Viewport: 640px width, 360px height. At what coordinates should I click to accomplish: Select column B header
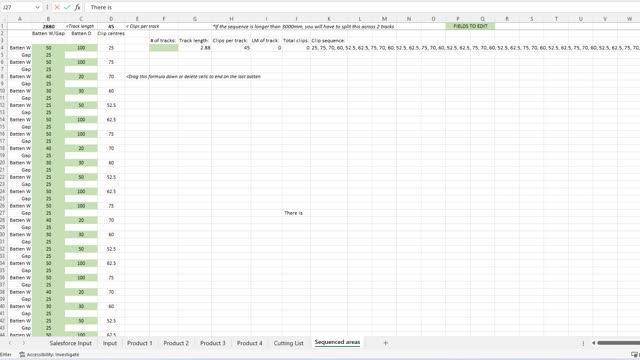tap(48, 19)
